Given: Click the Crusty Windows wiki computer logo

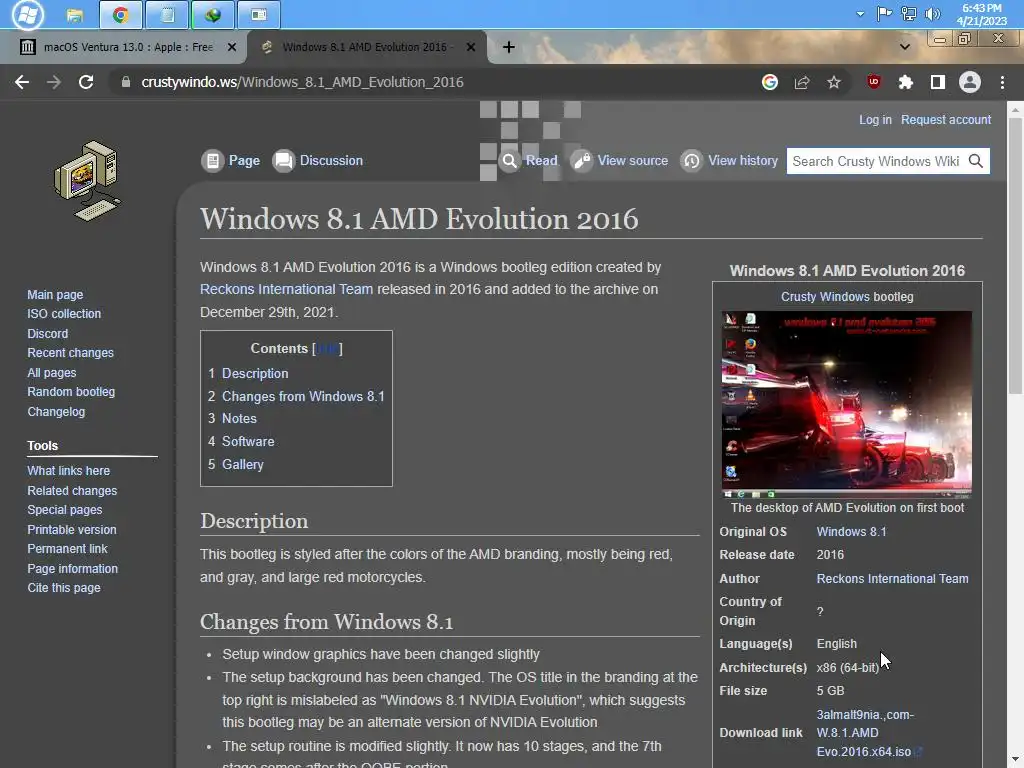Looking at the screenshot, I should 88,181.
